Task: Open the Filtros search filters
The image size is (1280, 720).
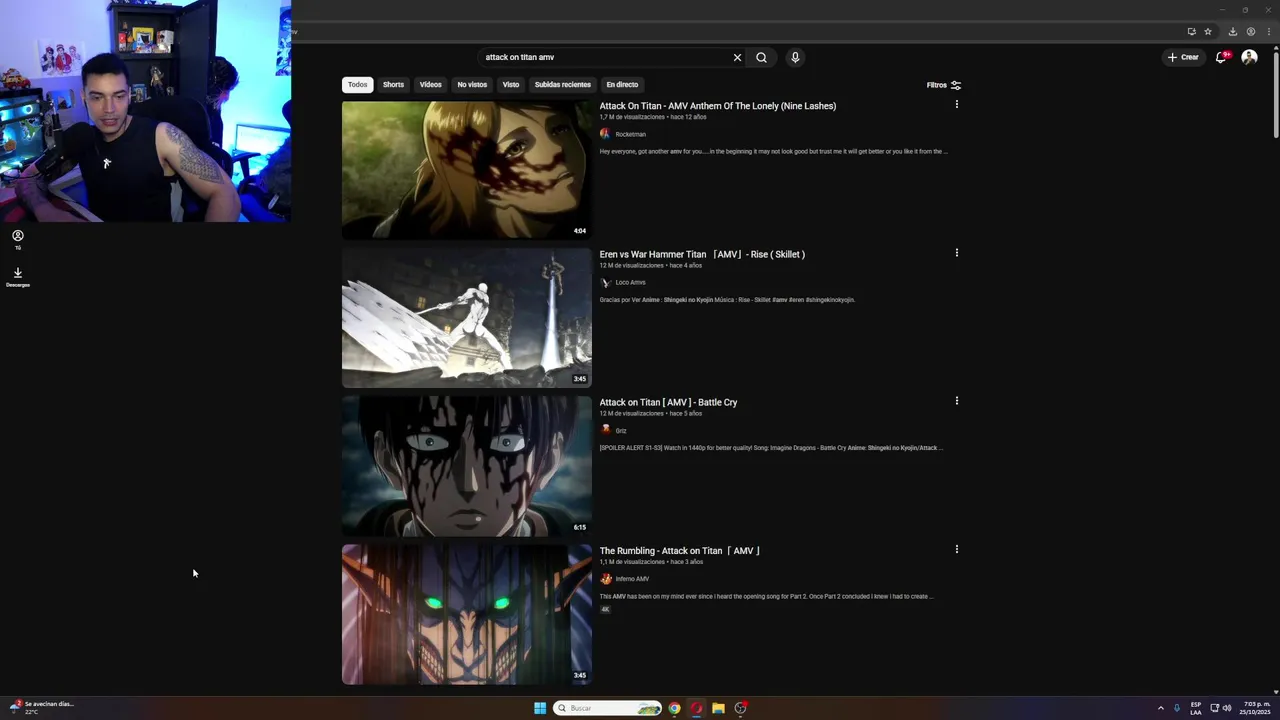Action: (x=944, y=85)
